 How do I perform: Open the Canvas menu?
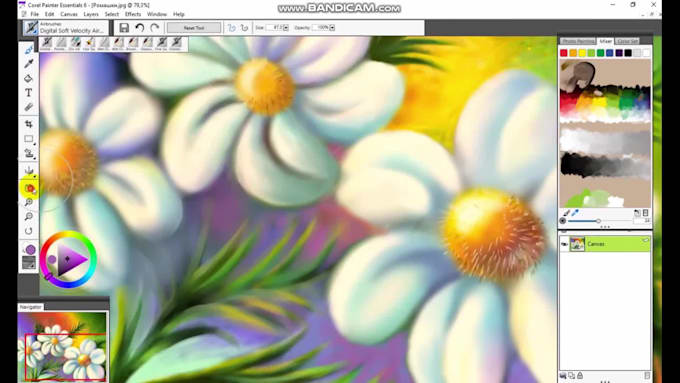tap(69, 14)
